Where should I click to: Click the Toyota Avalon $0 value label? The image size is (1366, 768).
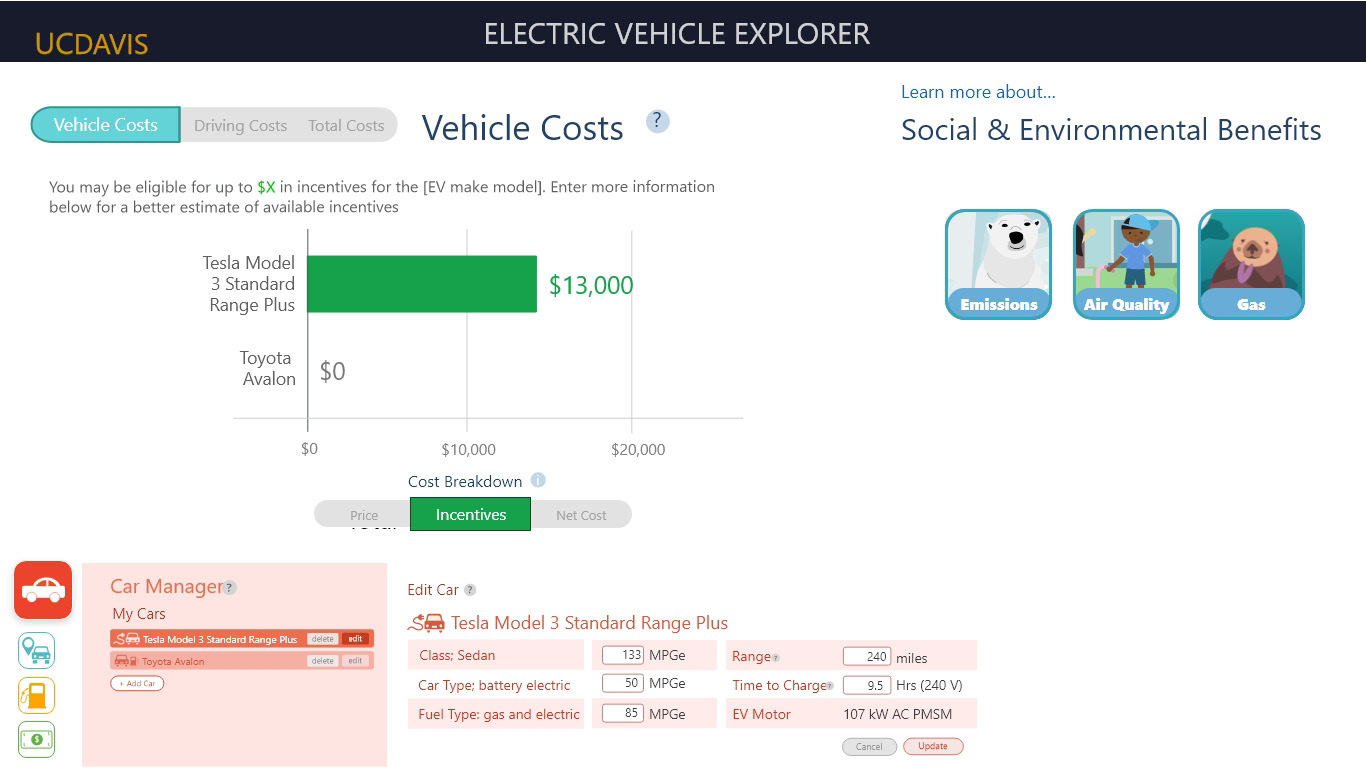point(333,371)
